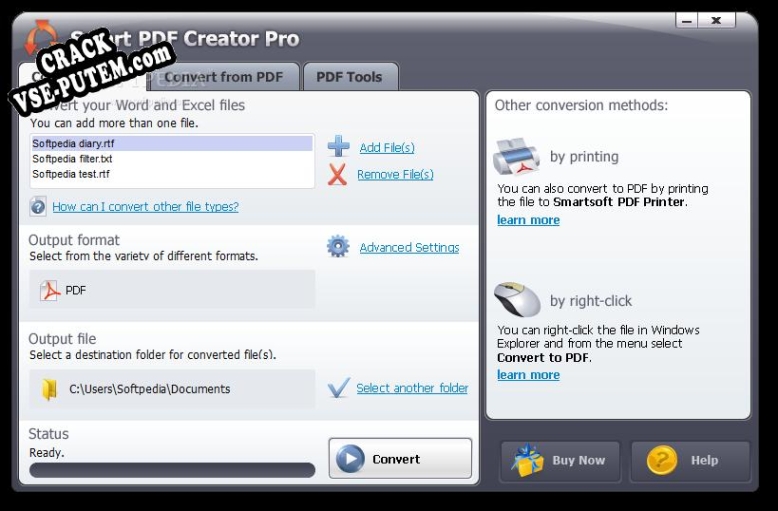Start conversion with the Convert button
778x511 pixels.
tap(400, 458)
